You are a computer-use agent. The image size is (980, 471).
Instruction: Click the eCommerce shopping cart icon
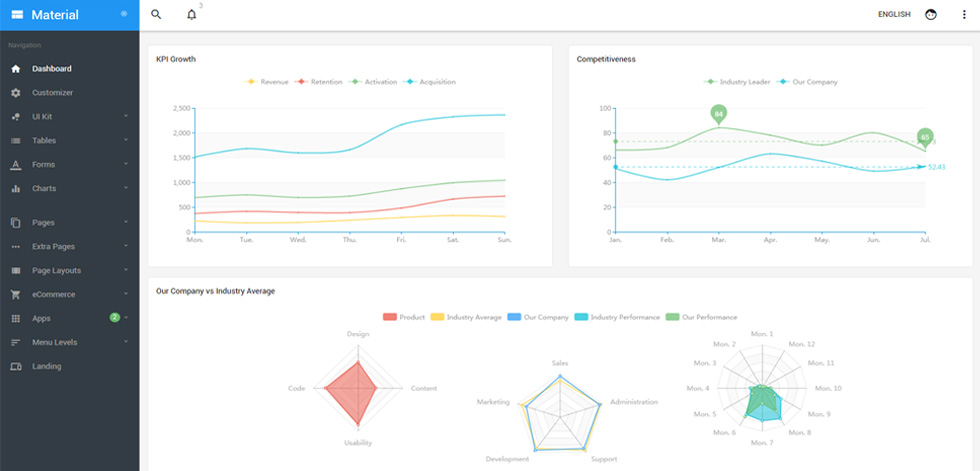[16, 294]
